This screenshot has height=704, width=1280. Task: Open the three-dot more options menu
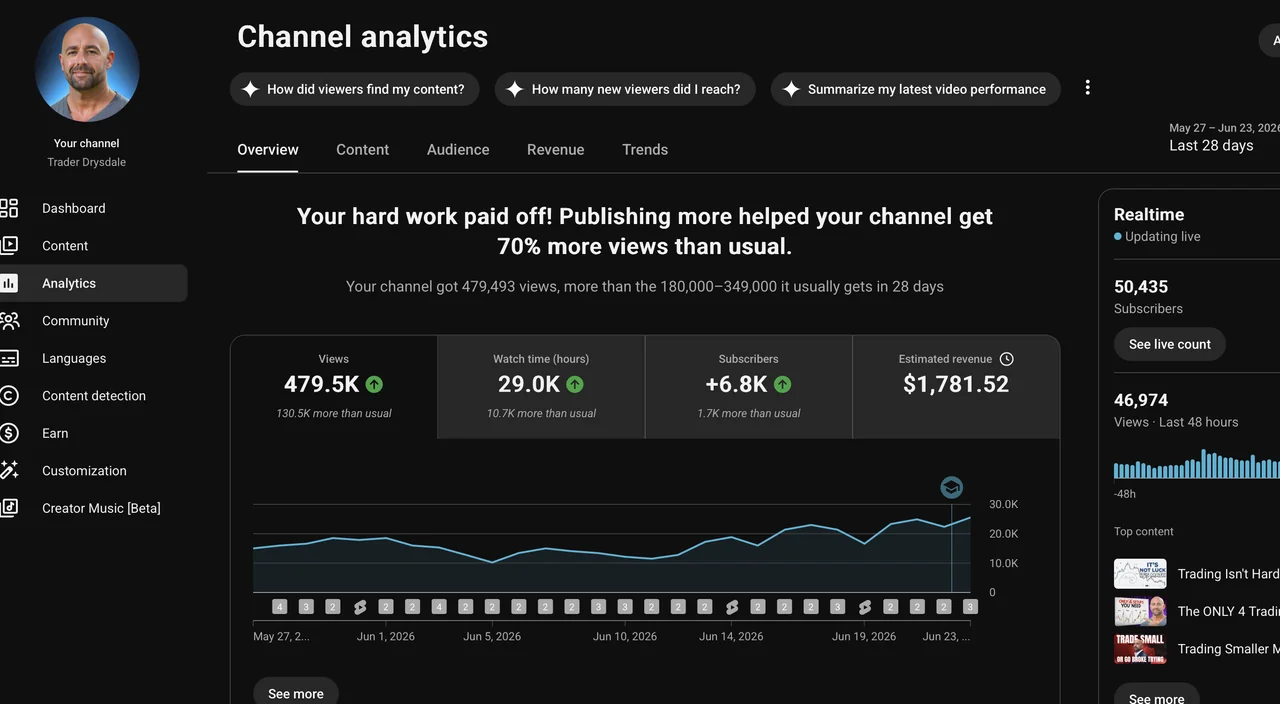1087,88
